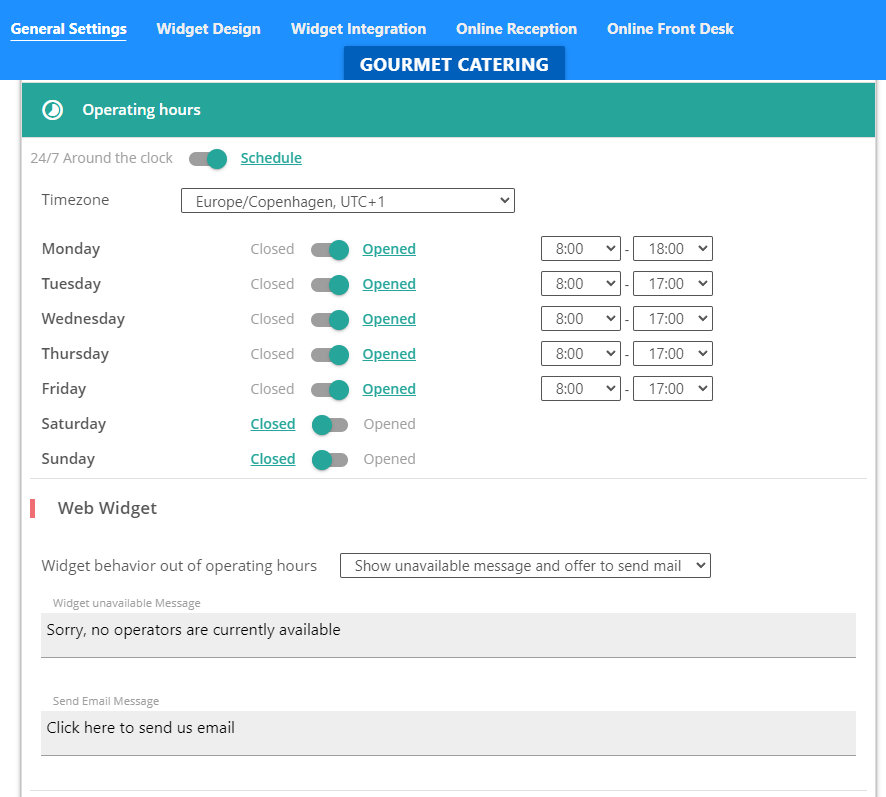Open Tuesday closing time dropdown
Viewport: 886px width, 797px height.
pos(672,284)
